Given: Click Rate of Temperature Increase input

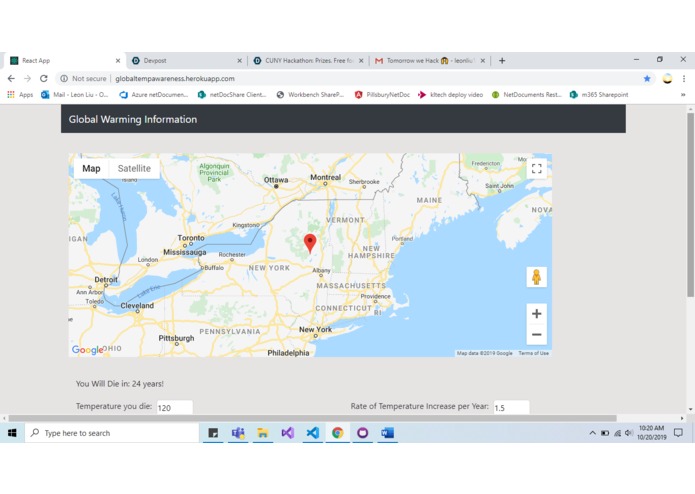Looking at the screenshot, I should pos(511,407).
